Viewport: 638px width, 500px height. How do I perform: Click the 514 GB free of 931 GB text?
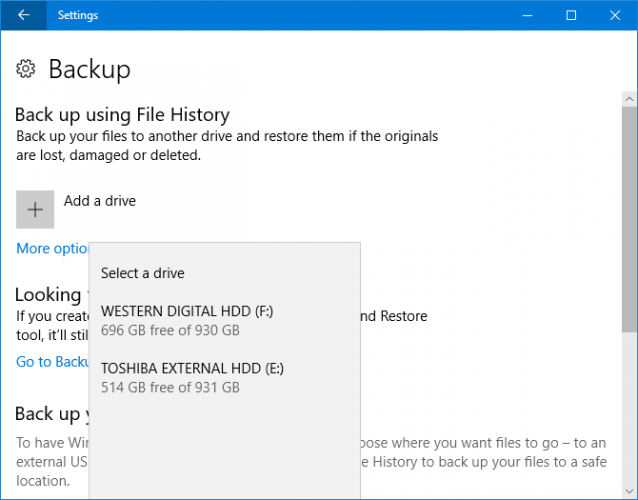pos(170,387)
